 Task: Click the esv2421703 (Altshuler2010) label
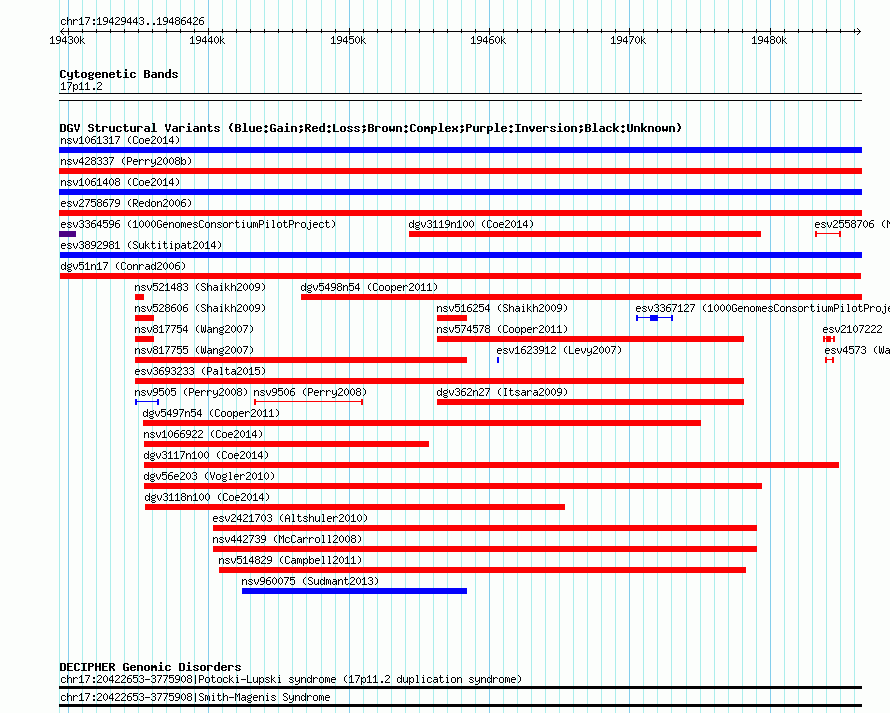(290, 518)
